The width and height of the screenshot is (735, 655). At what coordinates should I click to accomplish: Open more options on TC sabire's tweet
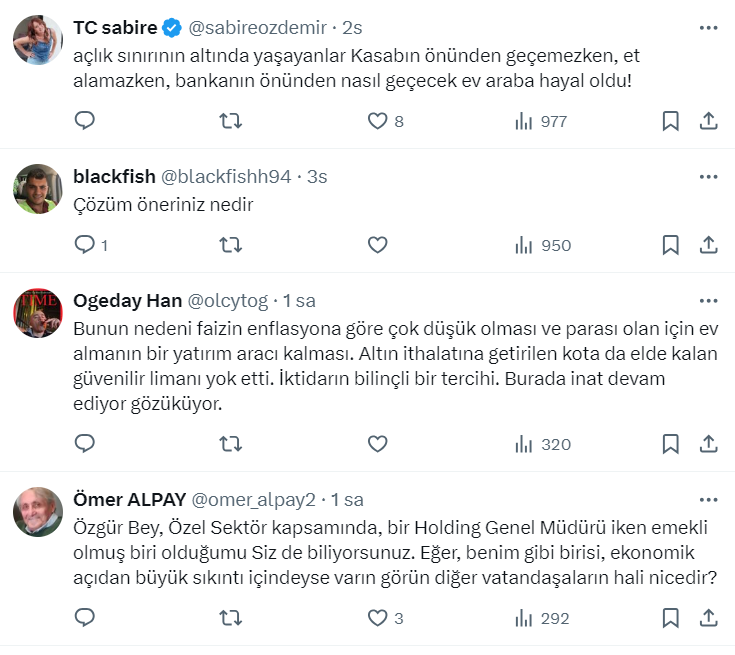pos(708,27)
